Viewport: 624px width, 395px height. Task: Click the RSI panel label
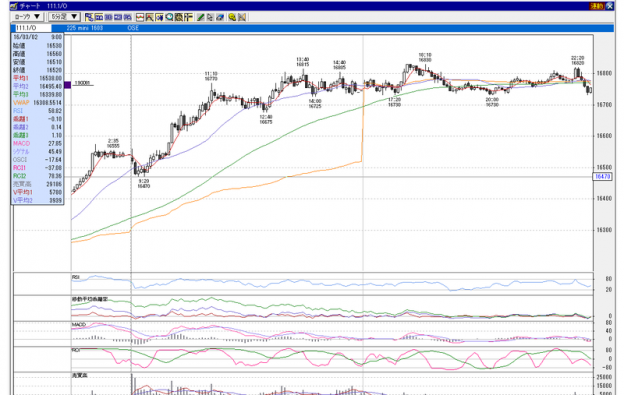click(x=76, y=277)
